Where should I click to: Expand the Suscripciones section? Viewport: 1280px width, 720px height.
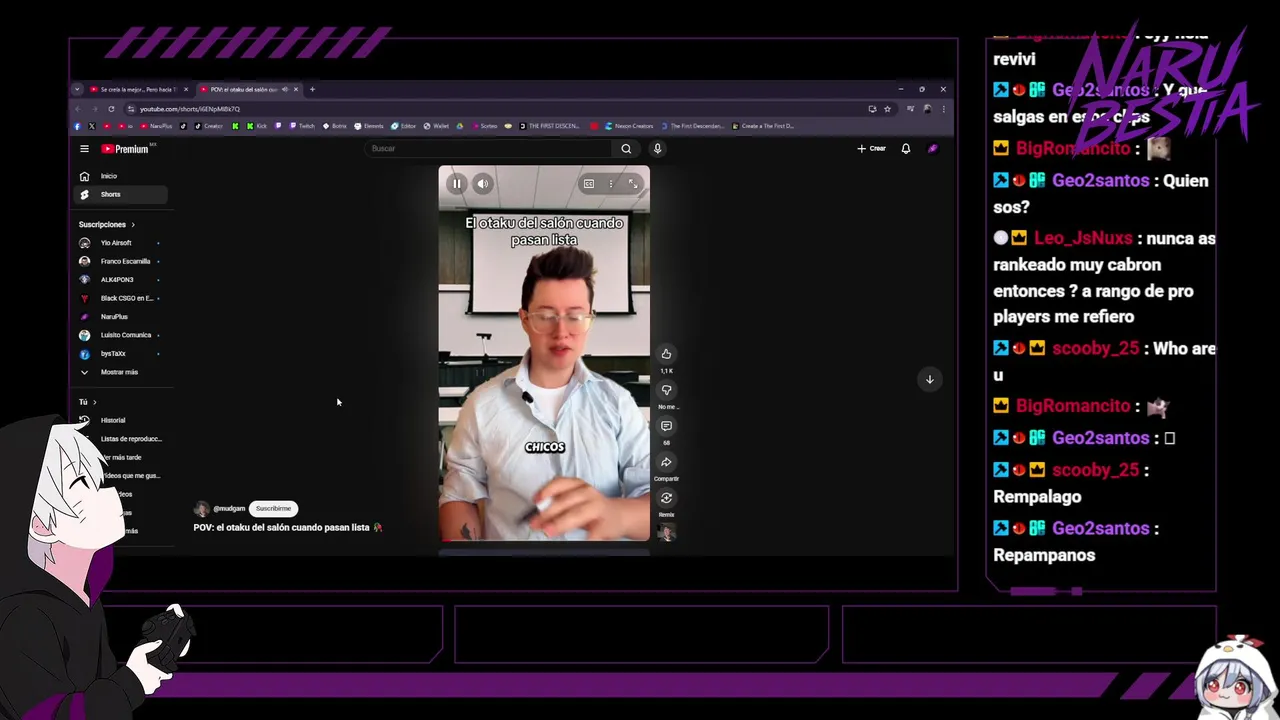pos(107,225)
